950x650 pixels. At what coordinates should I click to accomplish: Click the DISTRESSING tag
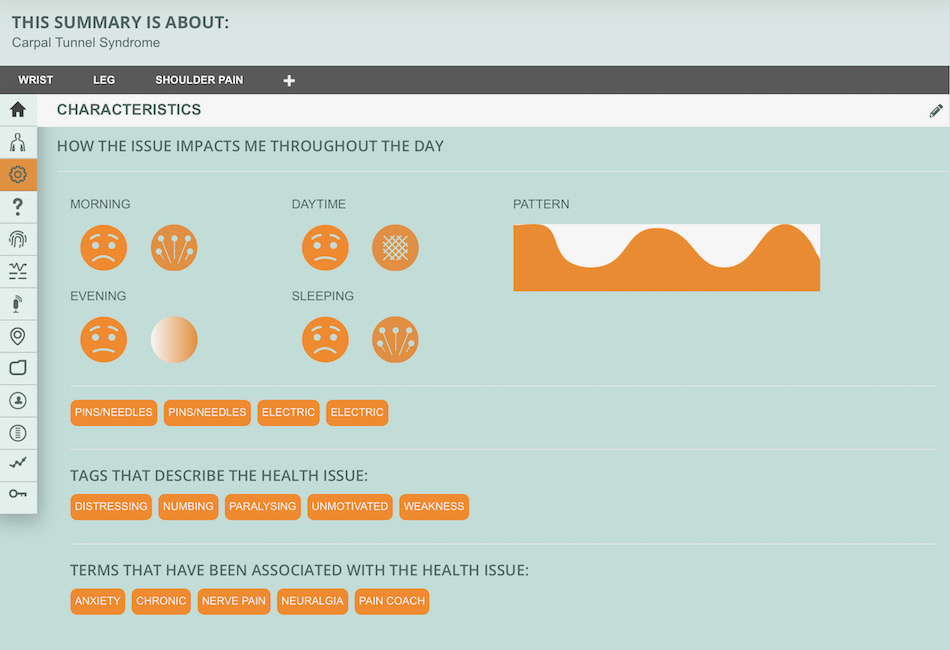click(111, 506)
